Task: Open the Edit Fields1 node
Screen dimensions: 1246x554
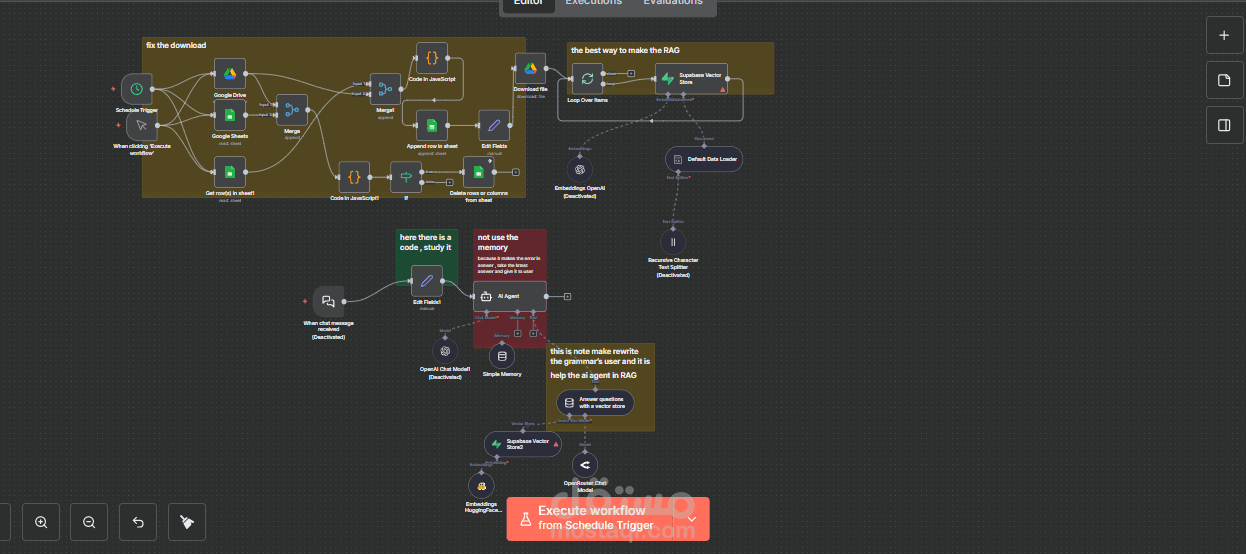Action: pyautogui.click(x=427, y=281)
